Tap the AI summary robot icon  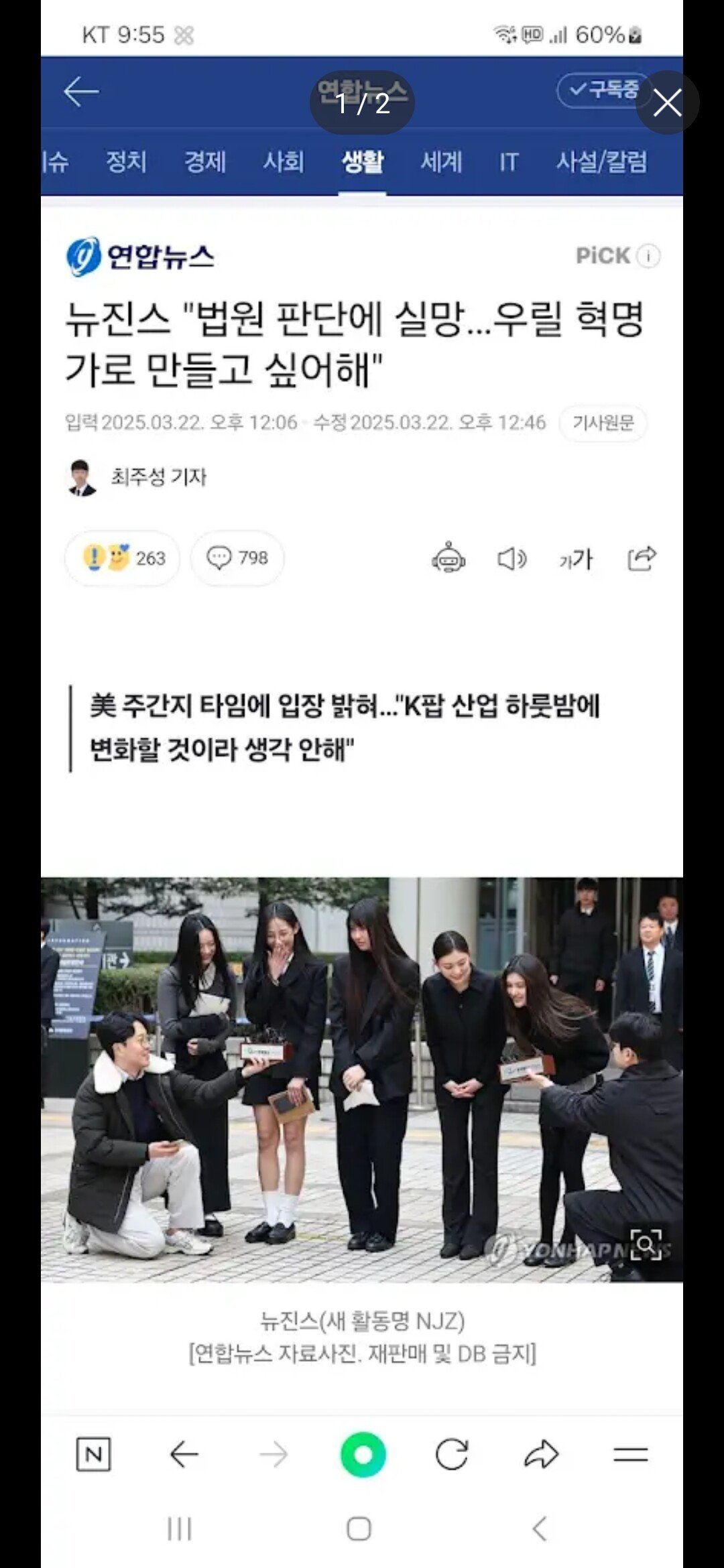(x=448, y=558)
